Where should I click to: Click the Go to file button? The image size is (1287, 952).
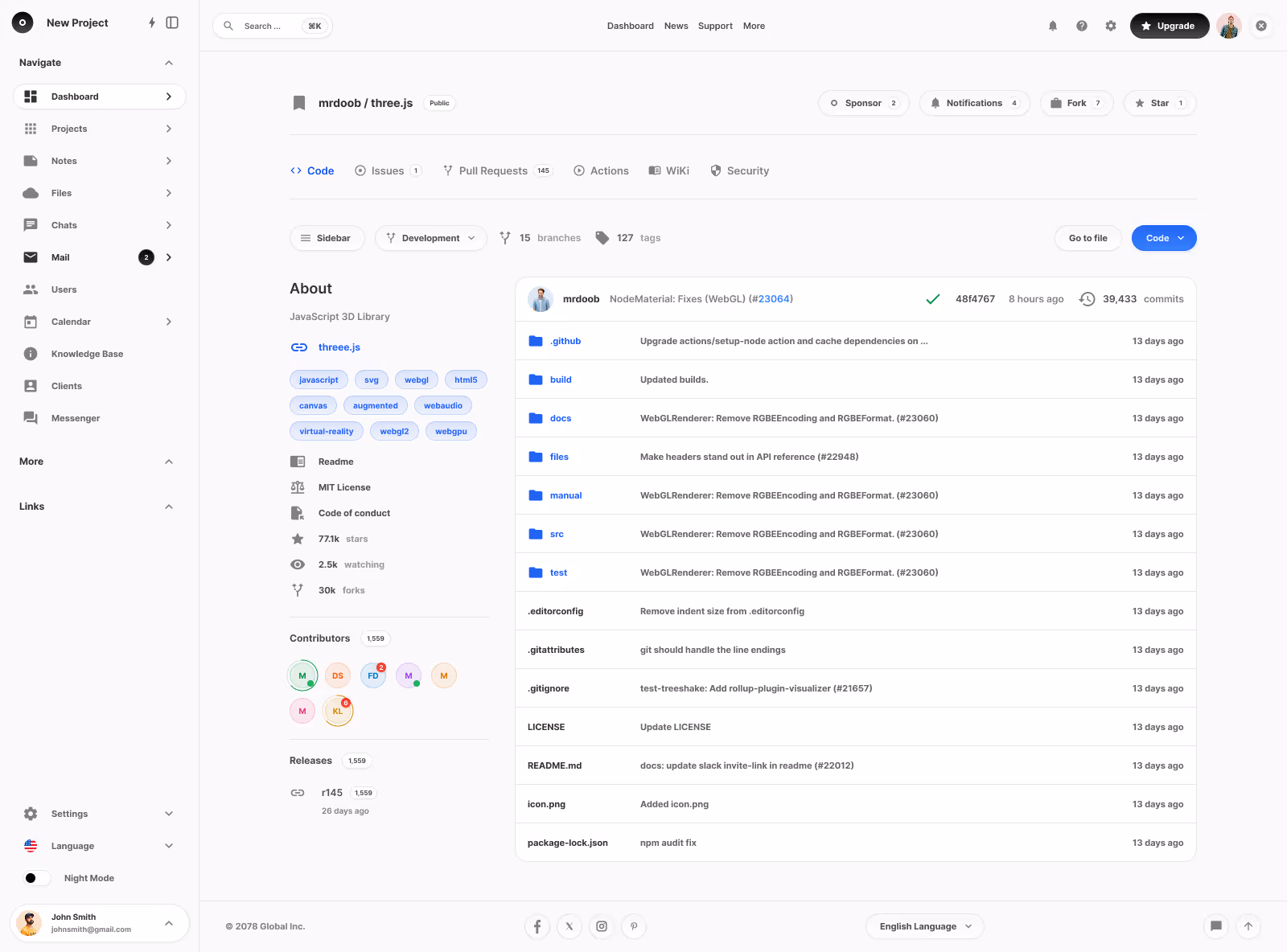coord(1088,238)
